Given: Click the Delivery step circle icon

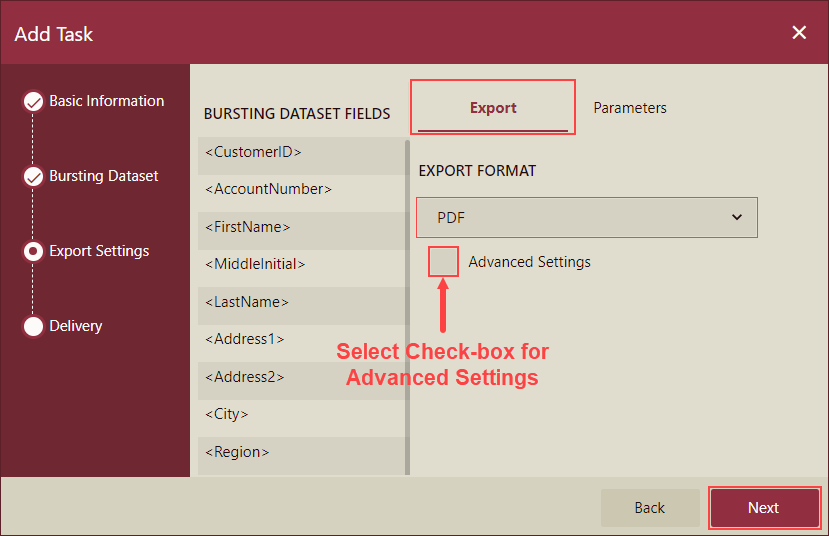Looking at the screenshot, I should point(33,326).
